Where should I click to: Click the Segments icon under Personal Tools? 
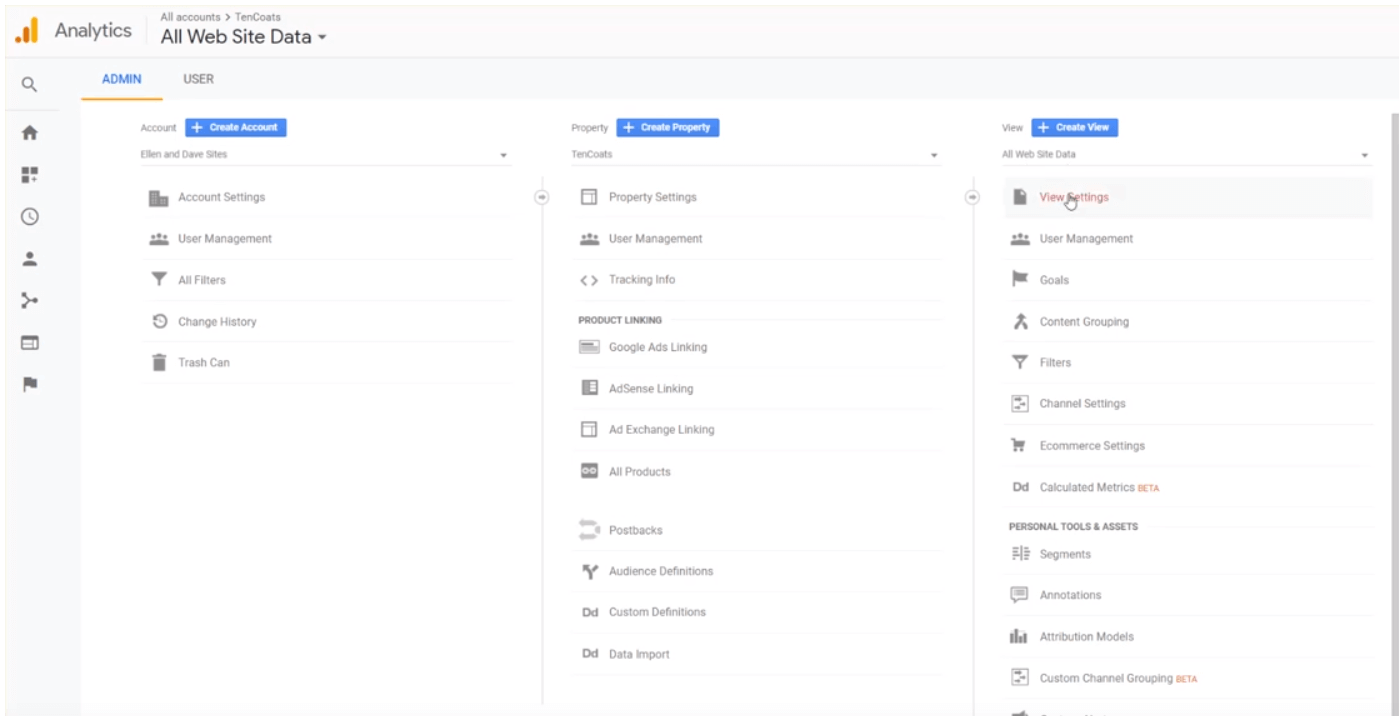[1020, 554]
